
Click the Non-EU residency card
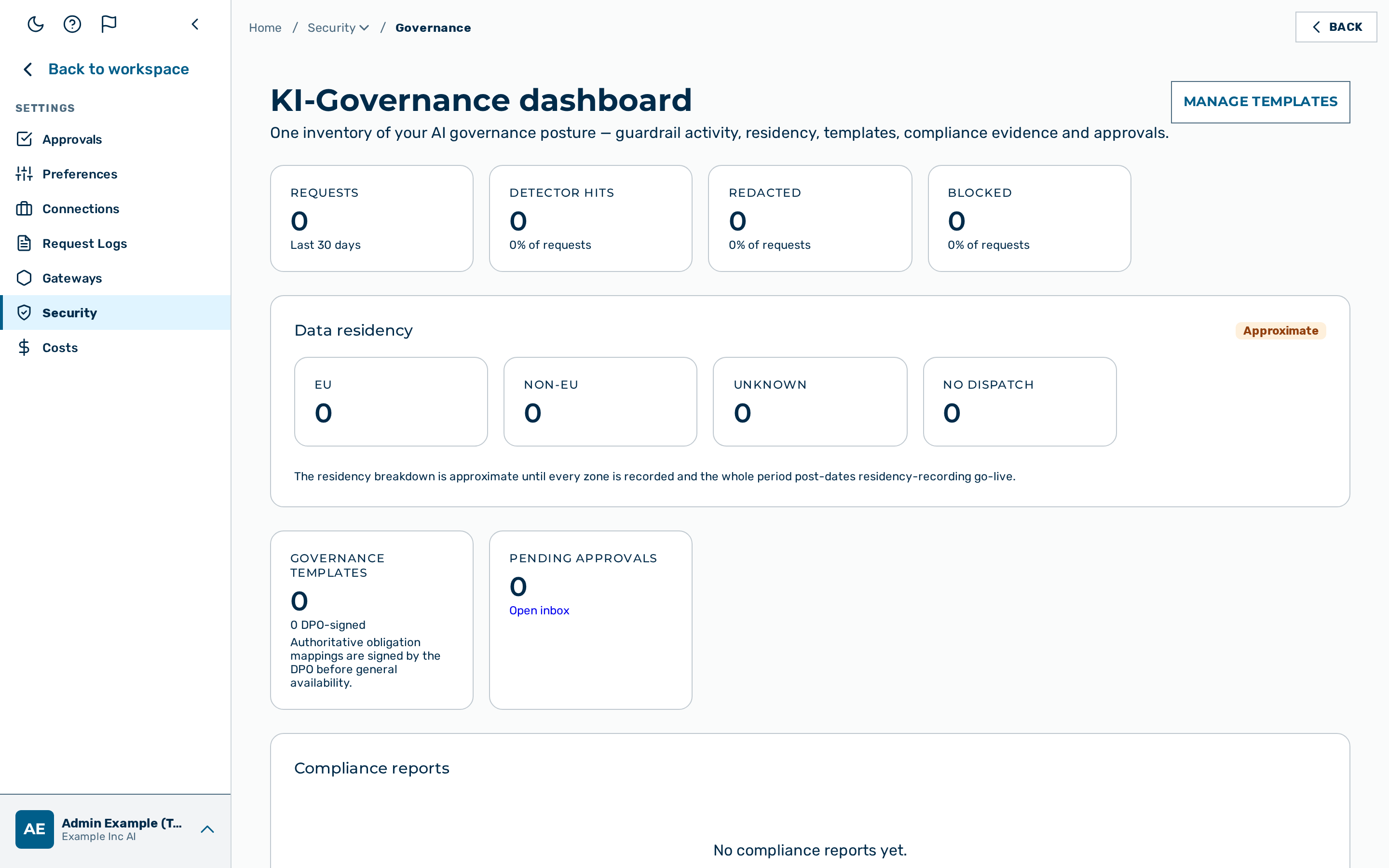click(x=600, y=401)
